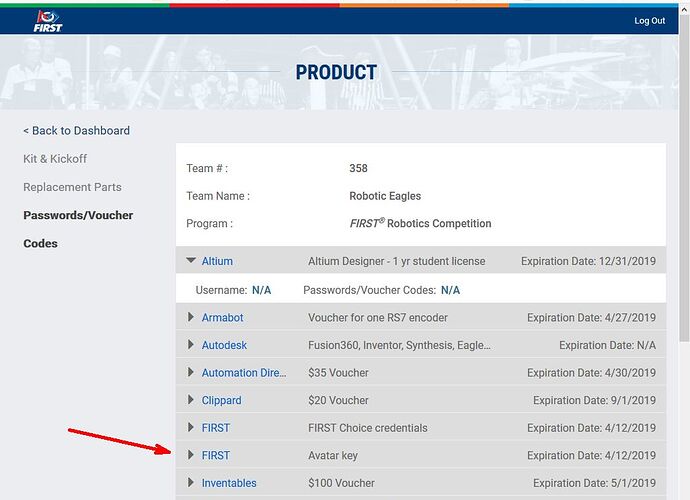This screenshot has height=500, width=690.
Task: Click 'Altium Designer - 1 yr student license'
Action: (396, 261)
